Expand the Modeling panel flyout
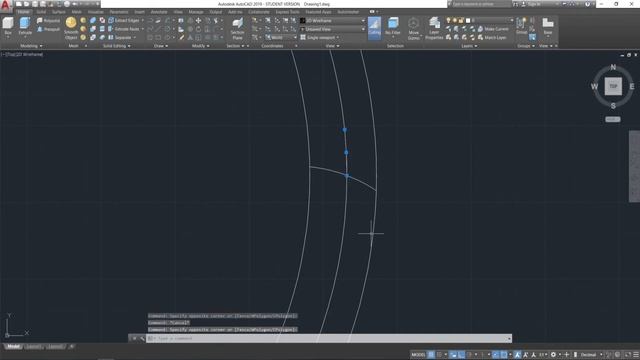The image size is (640, 360). click(x=31, y=46)
